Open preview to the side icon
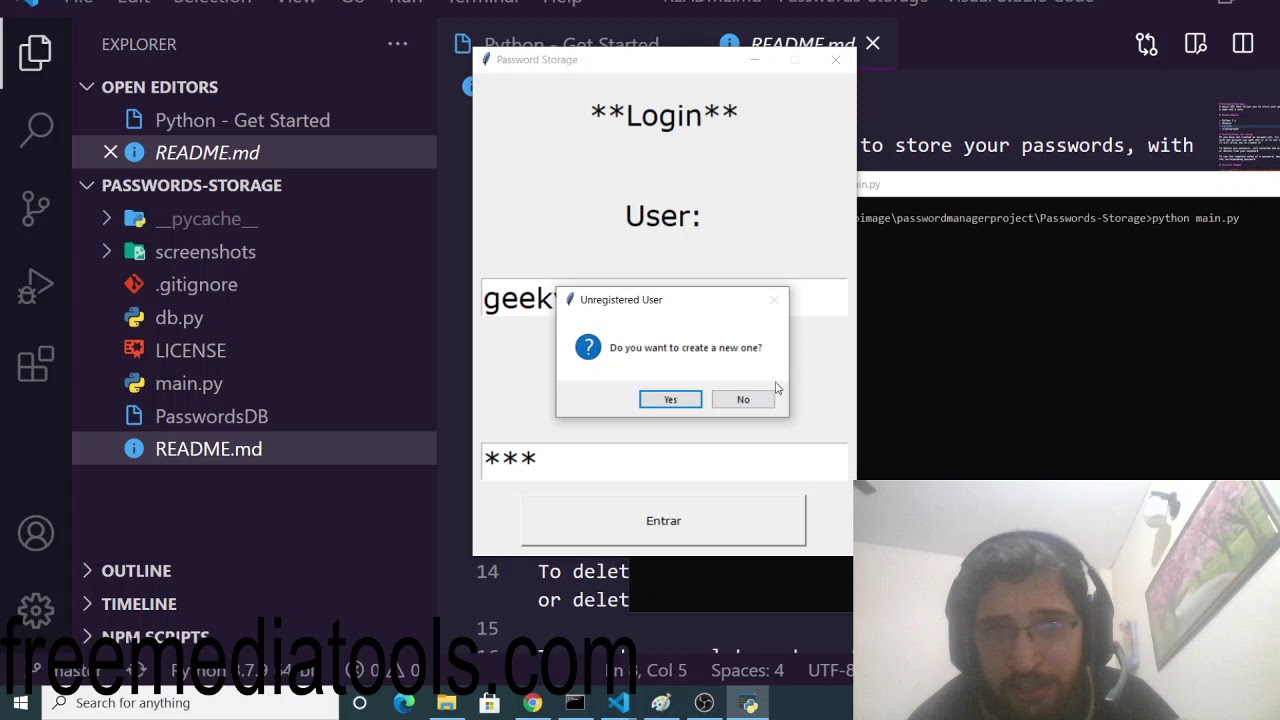This screenshot has width=1280, height=720. (1195, 44)
